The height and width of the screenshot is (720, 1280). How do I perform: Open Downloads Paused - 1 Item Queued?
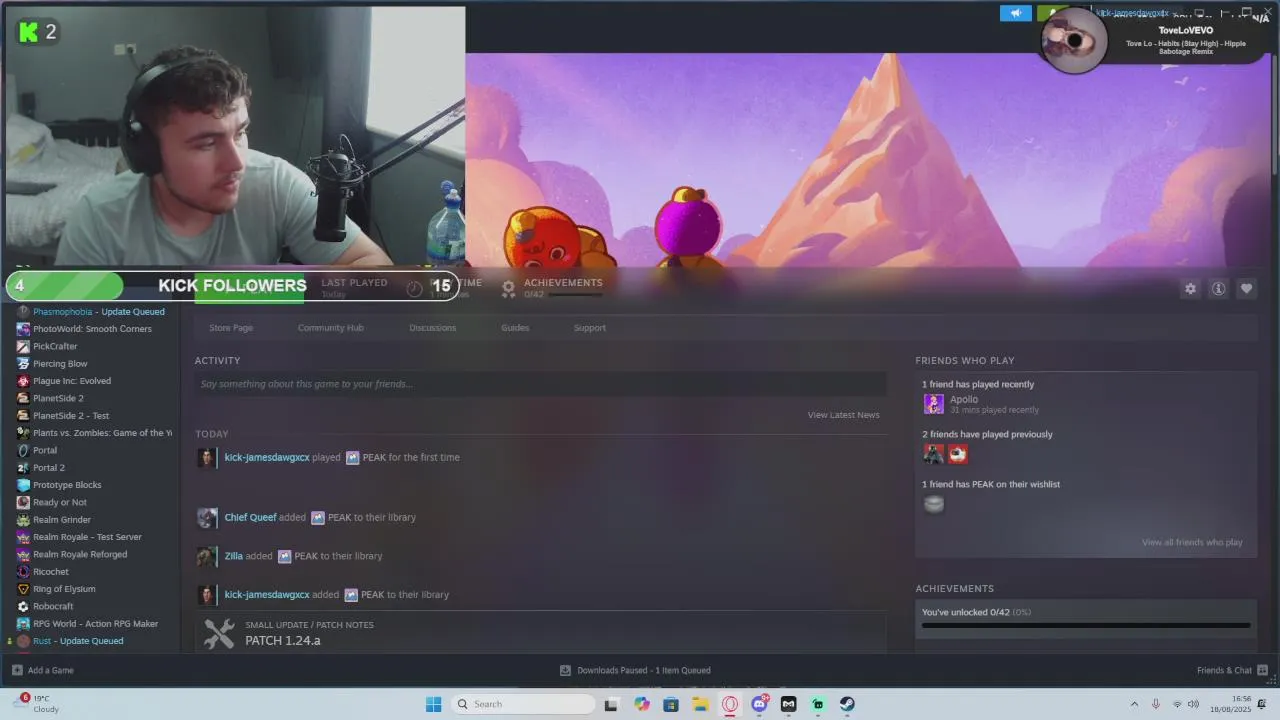click(x=635, y=670)
